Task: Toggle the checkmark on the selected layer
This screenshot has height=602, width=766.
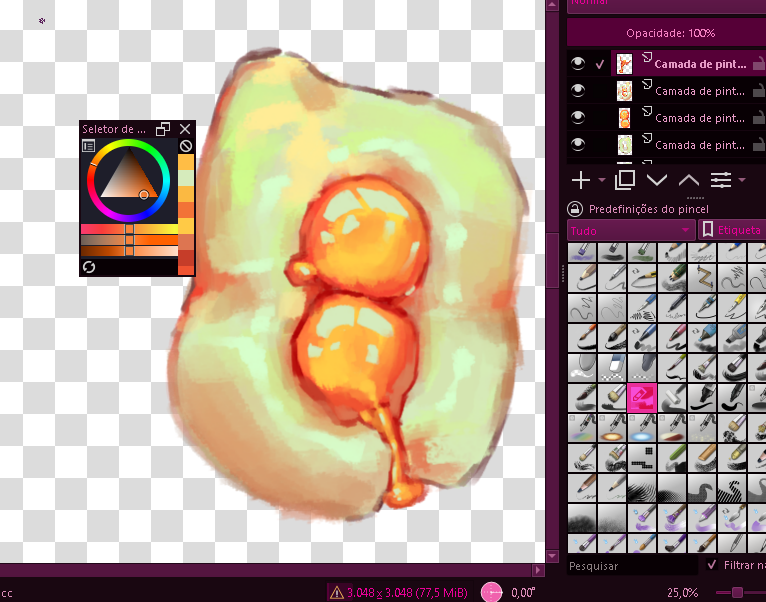Action: [600, 64]
